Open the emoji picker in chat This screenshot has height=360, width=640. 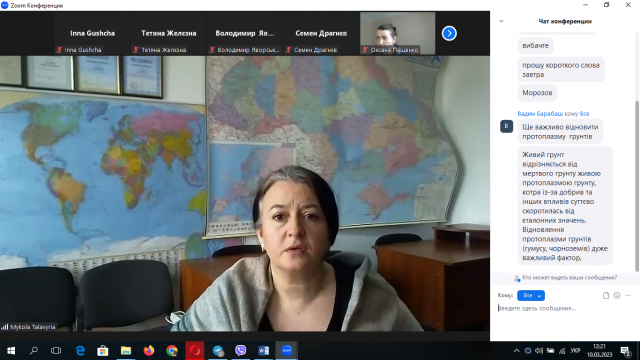point(617,295)
